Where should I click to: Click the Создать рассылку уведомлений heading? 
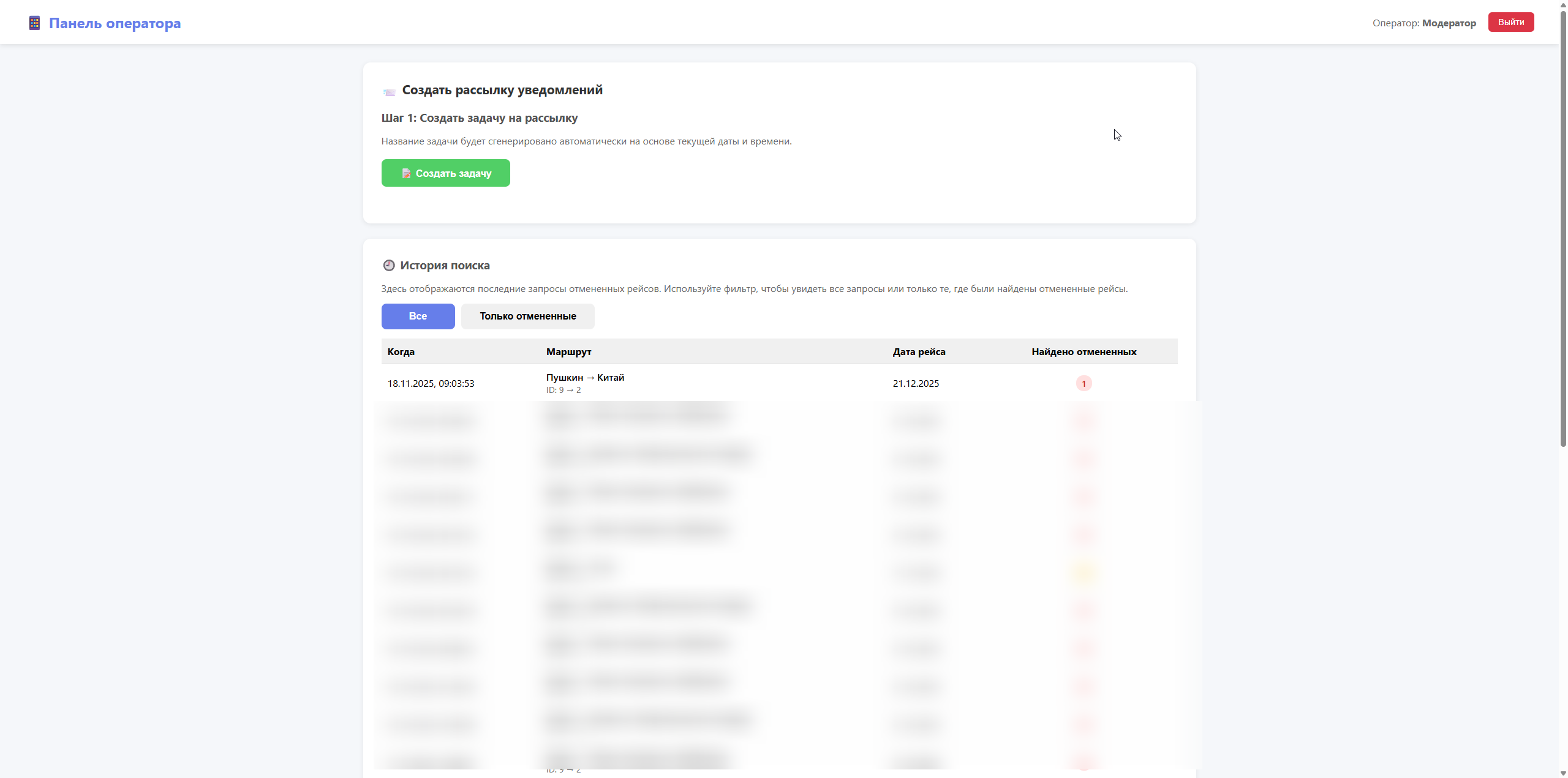(x=502, y=90)
